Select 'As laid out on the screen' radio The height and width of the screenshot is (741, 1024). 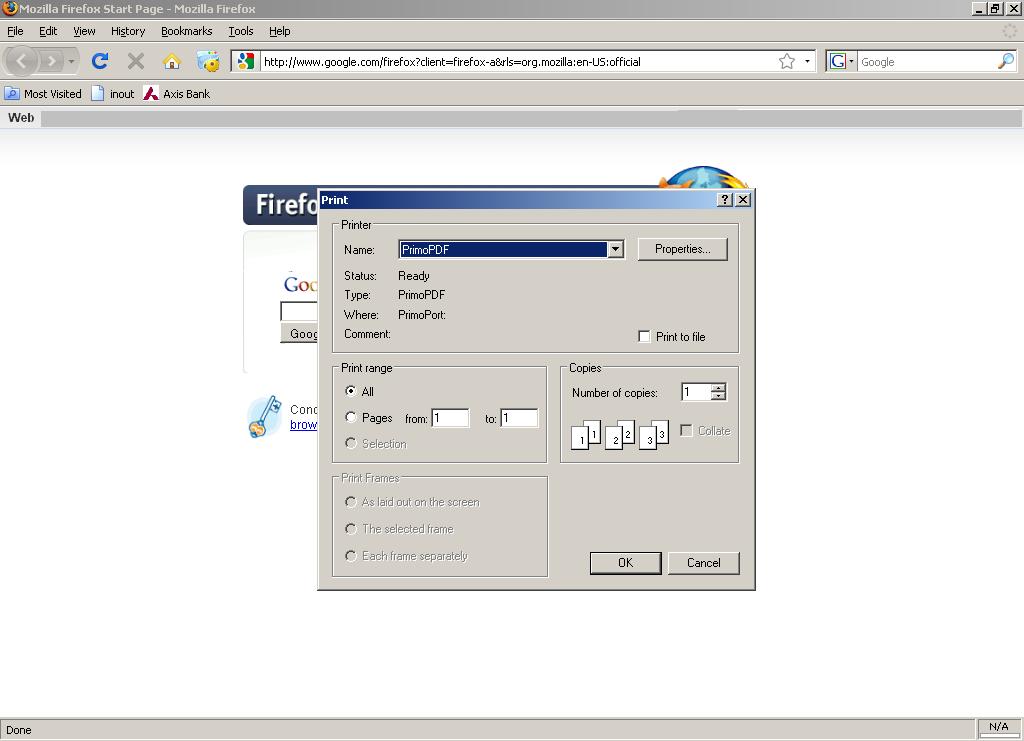(x=351, y=502)
